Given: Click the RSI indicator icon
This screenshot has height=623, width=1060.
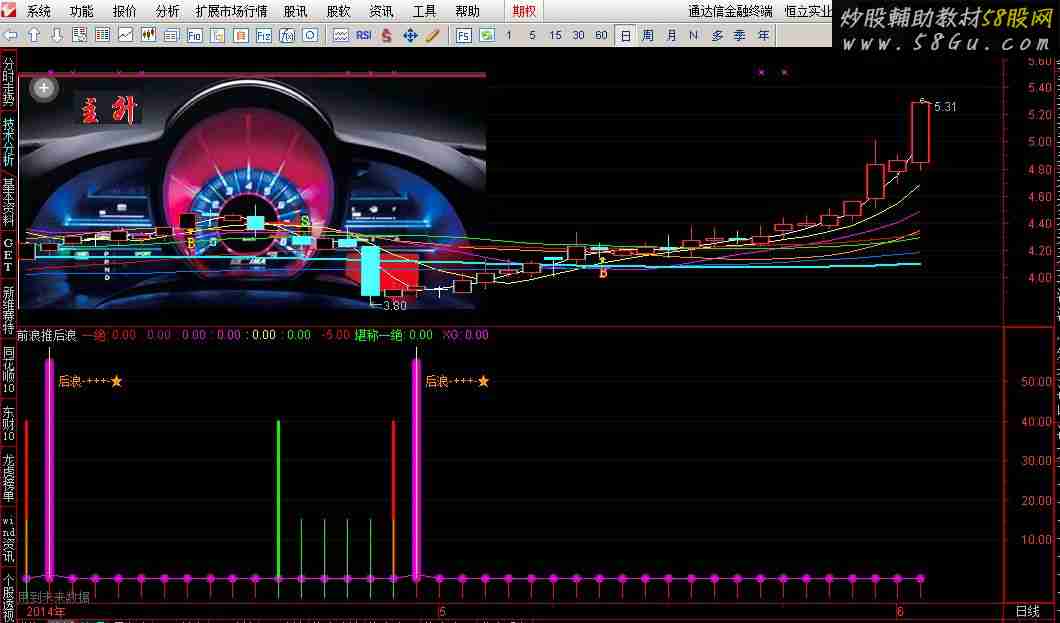Looking at the screenshot, I should click(x=363, y=35).
